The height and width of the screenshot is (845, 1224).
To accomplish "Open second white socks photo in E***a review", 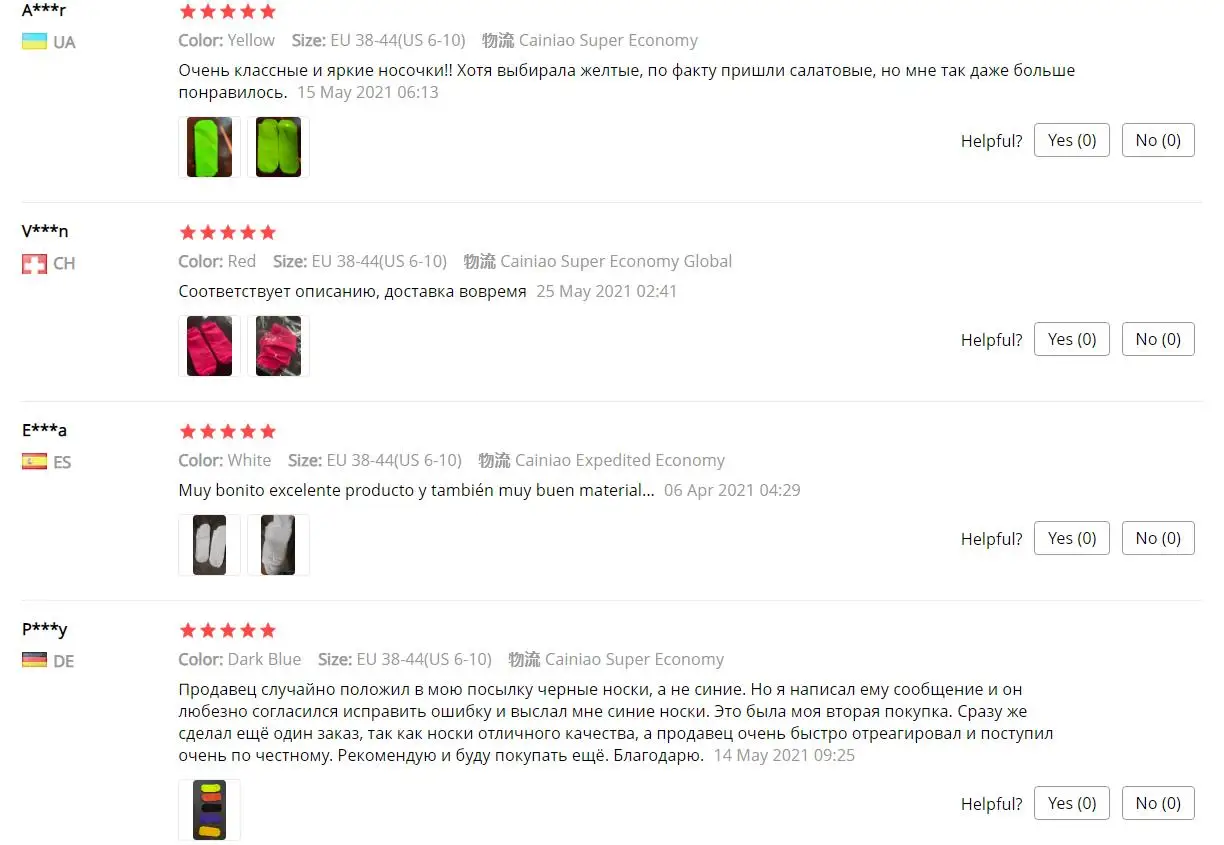I will pos(278,545).
